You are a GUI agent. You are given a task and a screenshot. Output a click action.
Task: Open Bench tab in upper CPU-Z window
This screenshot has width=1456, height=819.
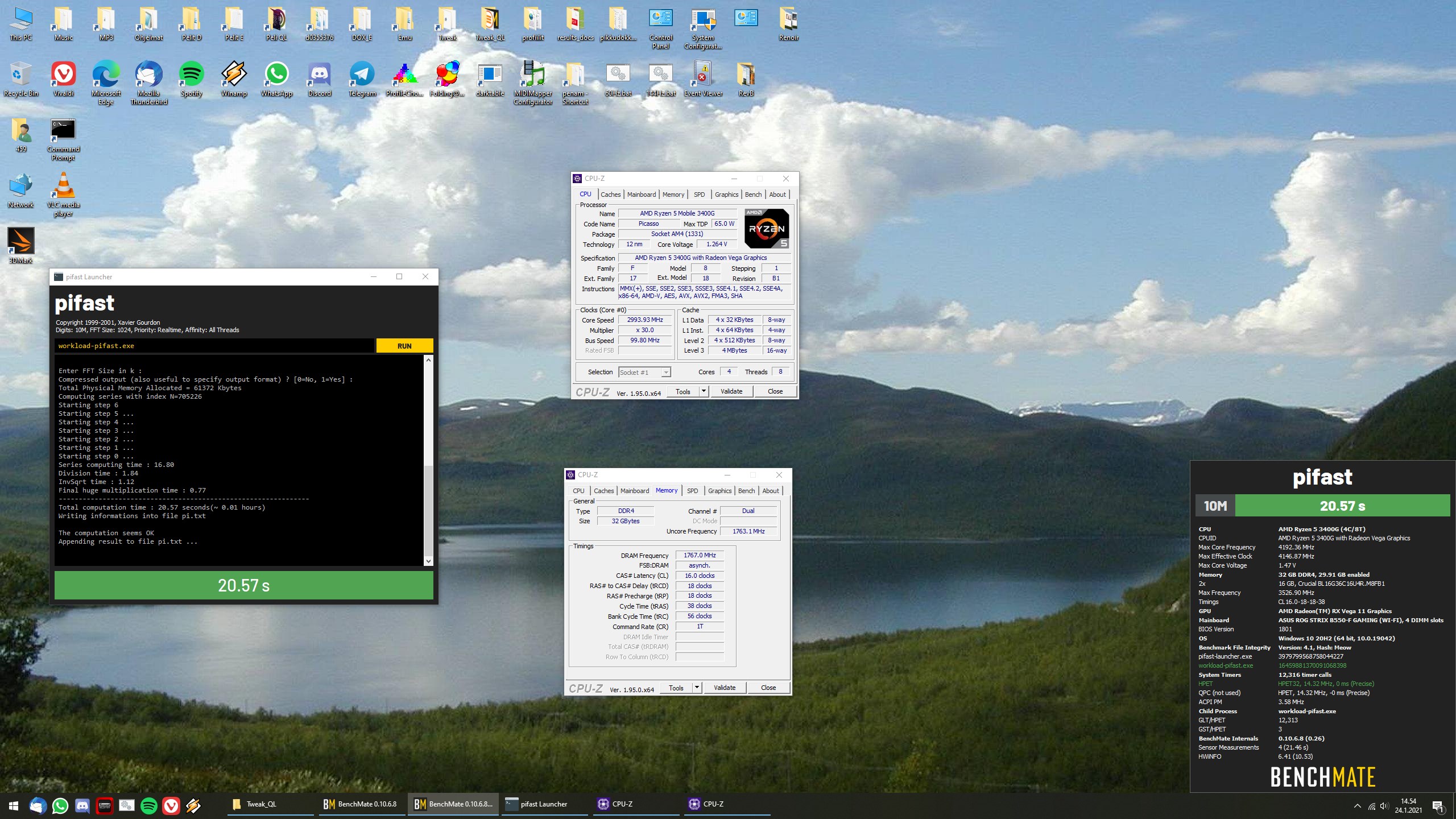tap(753, 195)
